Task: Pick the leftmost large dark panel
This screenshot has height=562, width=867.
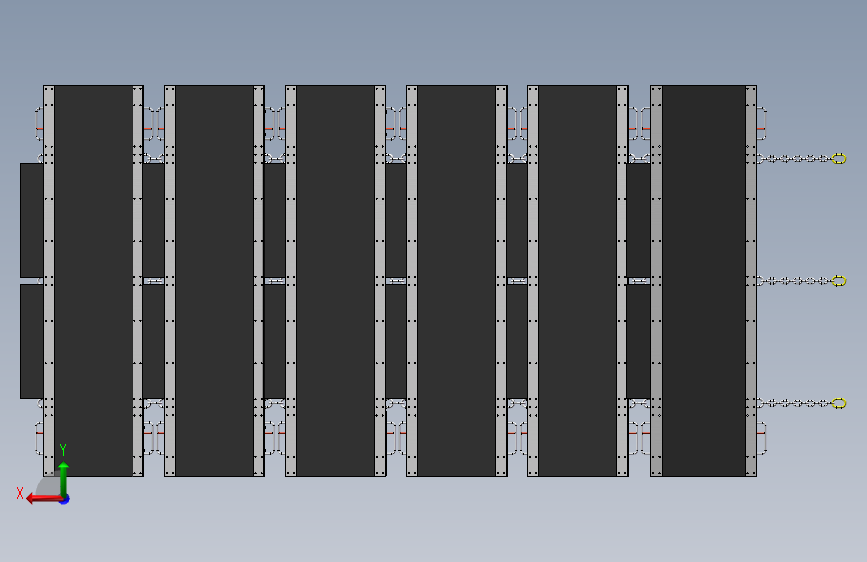Action: pyautogui.click(x=93, y=280)
